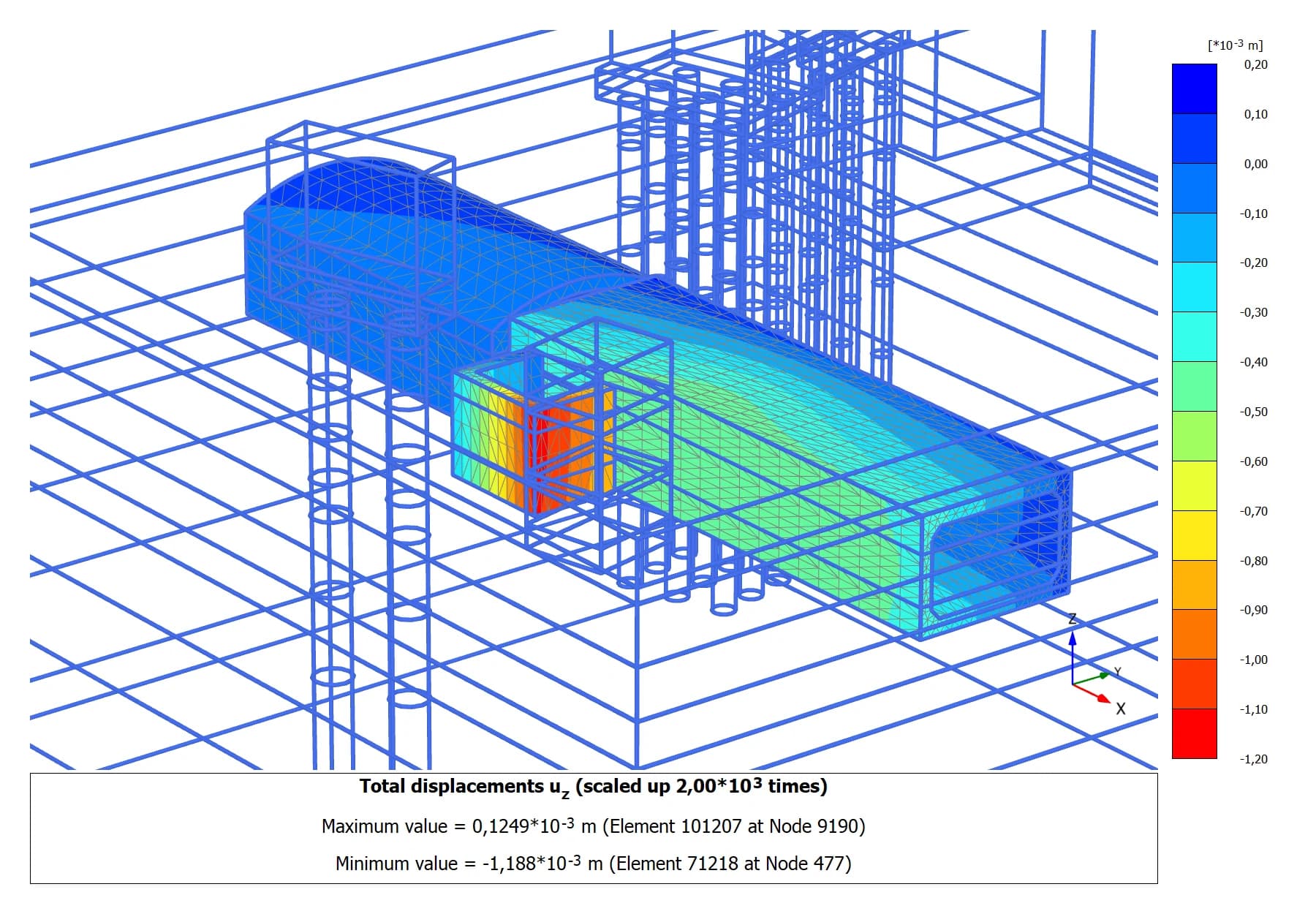Screen dimensions: 1316x914
Task: Click the Minimum value line with Node 477
Action: point(593,864)
